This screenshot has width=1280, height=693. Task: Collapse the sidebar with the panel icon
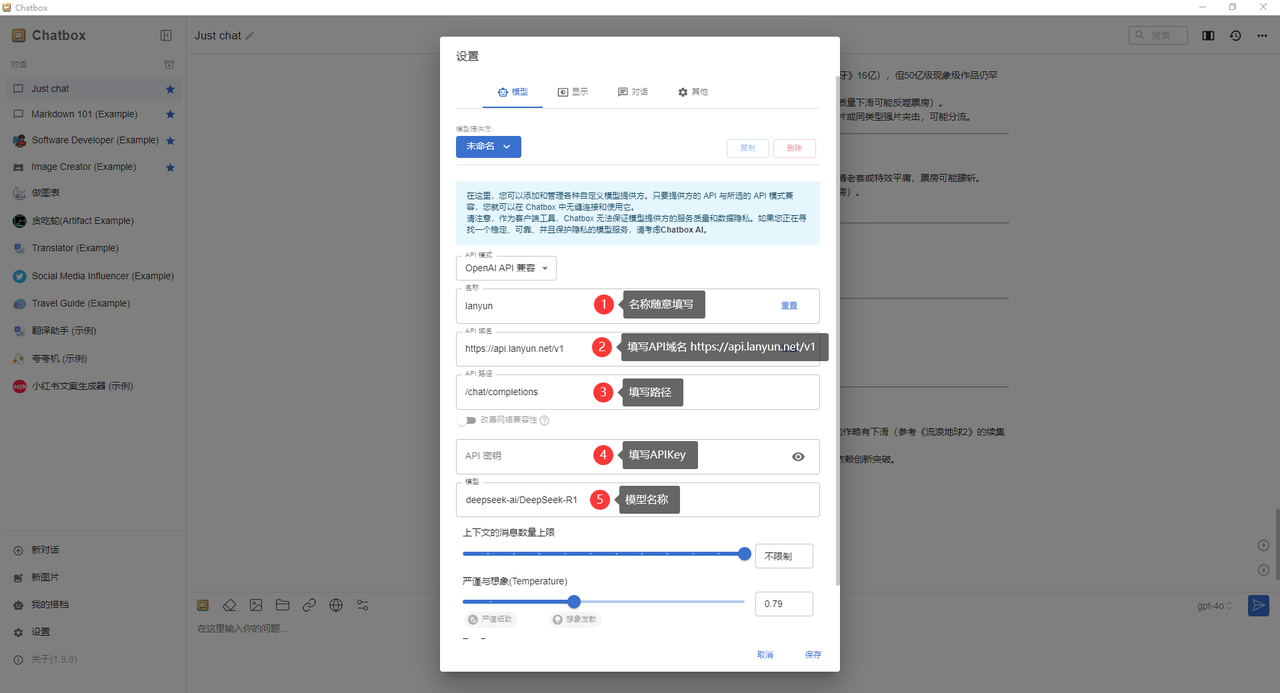(166, 36)
